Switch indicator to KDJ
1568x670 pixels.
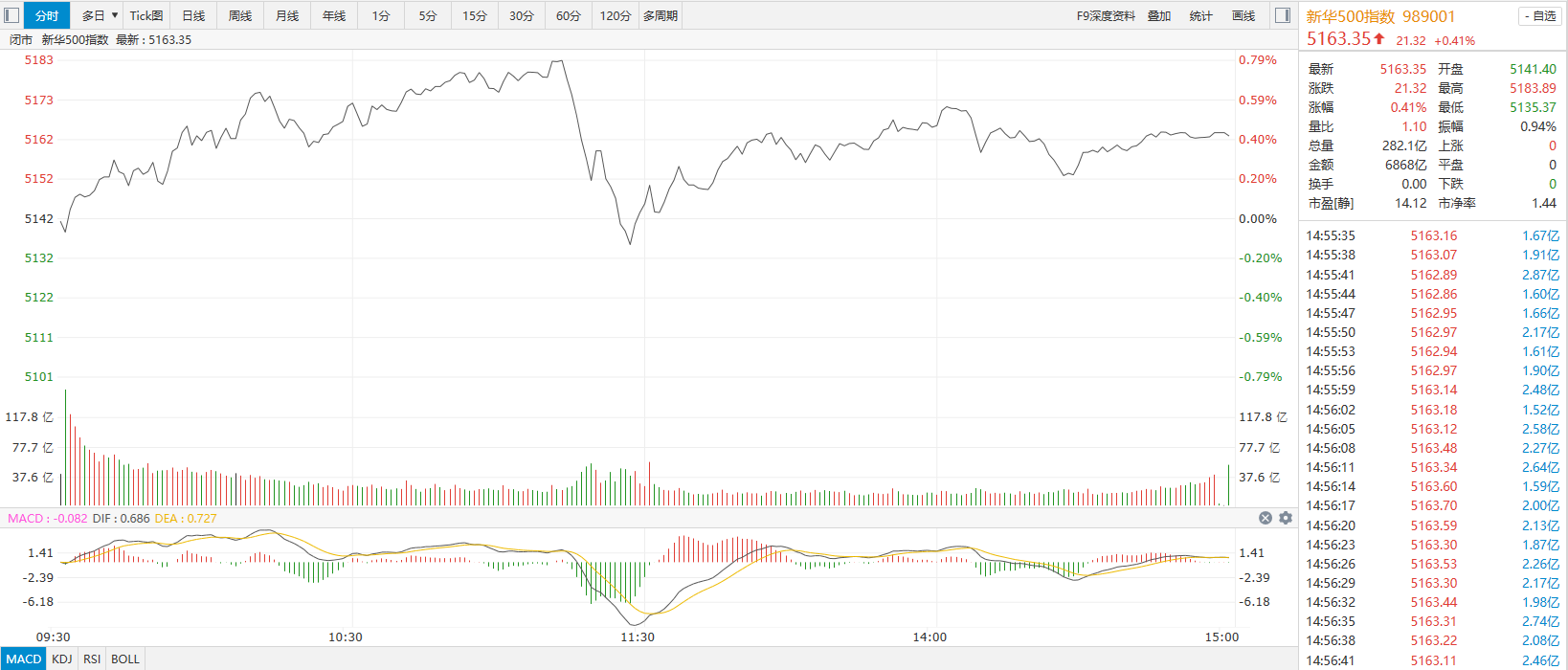click(62, 659)
